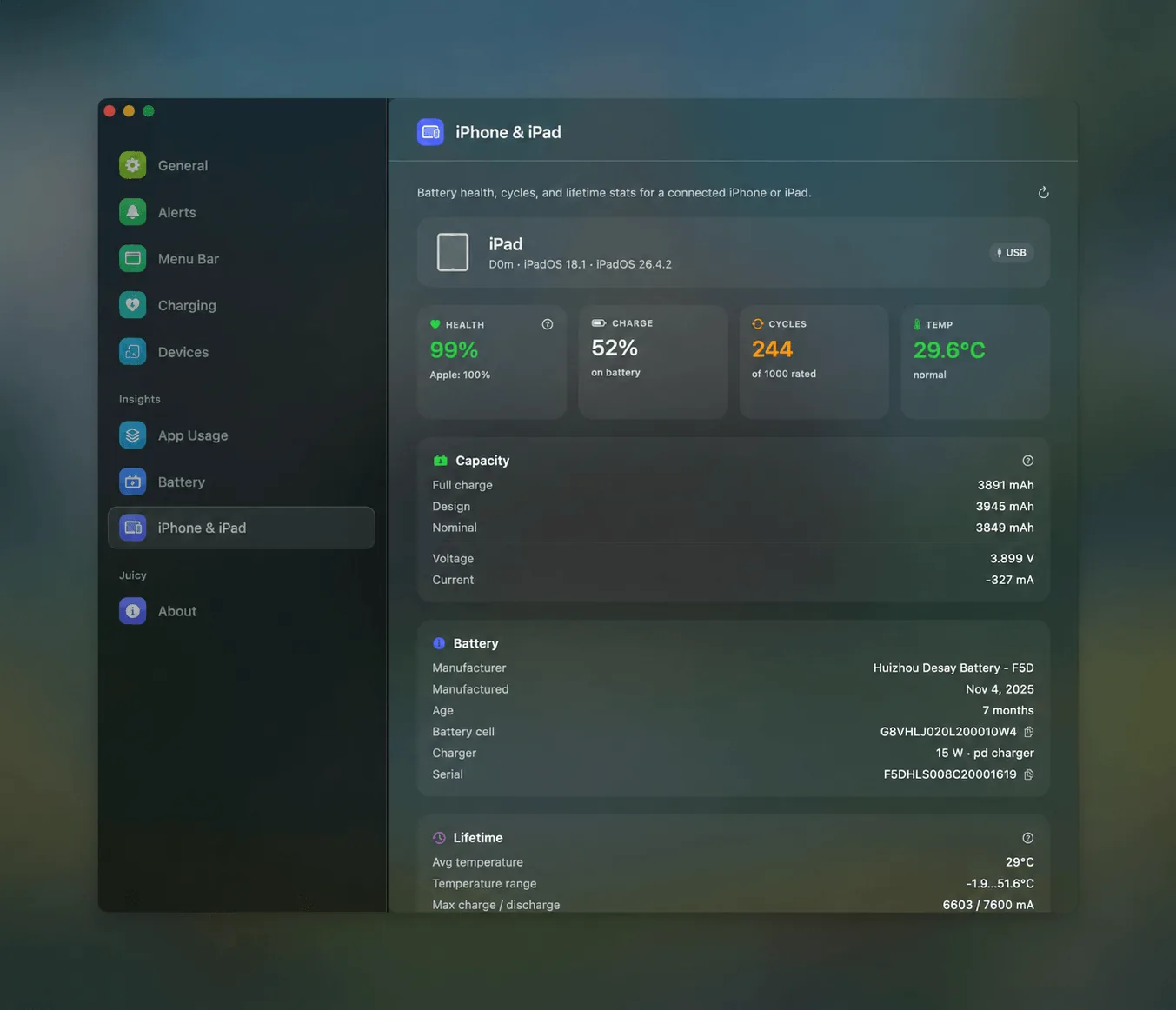The image size is (1176, 1010).
Task: Click the About info icon
Action: 132,611
